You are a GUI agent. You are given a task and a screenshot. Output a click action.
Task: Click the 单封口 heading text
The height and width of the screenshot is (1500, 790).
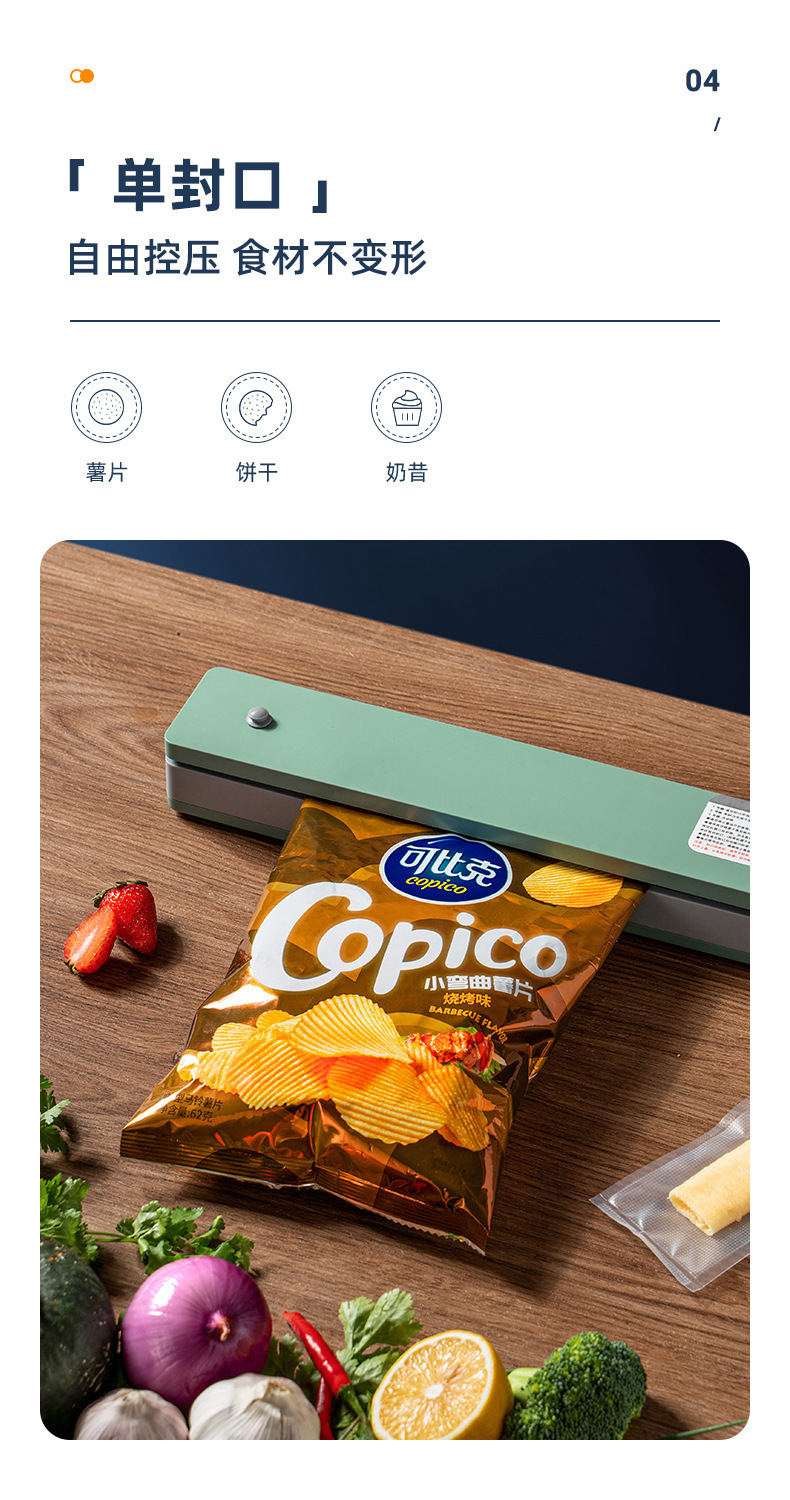click(197, 186)
